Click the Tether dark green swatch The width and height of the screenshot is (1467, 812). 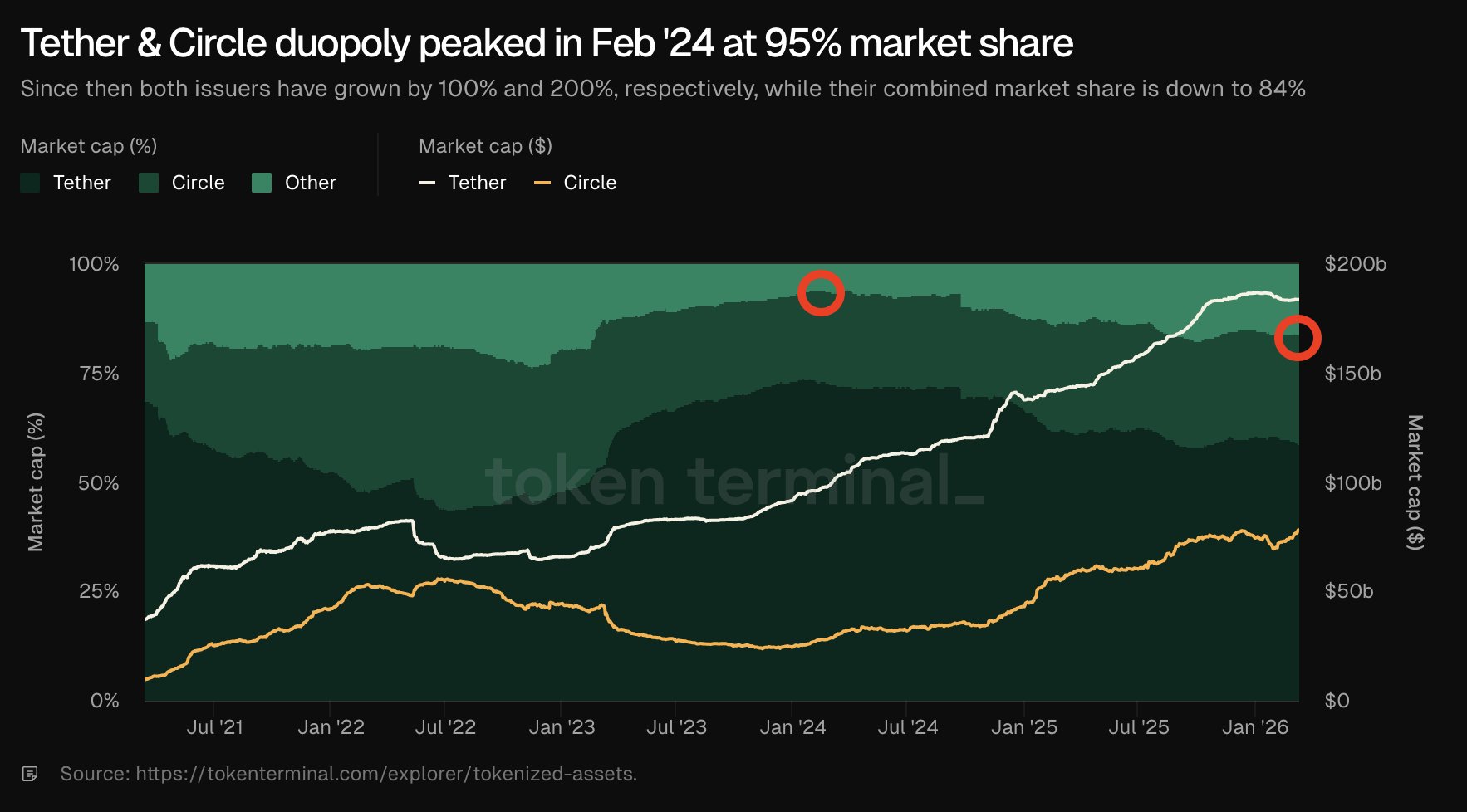click(31, 183)
